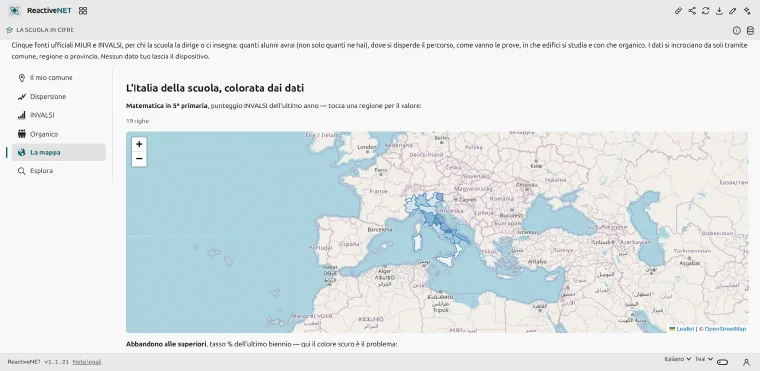Image resolution: width=760 pixels, height=371 pixels.
Task: Open the share icon in the top bar
Action: pyautogui.click(x=692, y=11)
